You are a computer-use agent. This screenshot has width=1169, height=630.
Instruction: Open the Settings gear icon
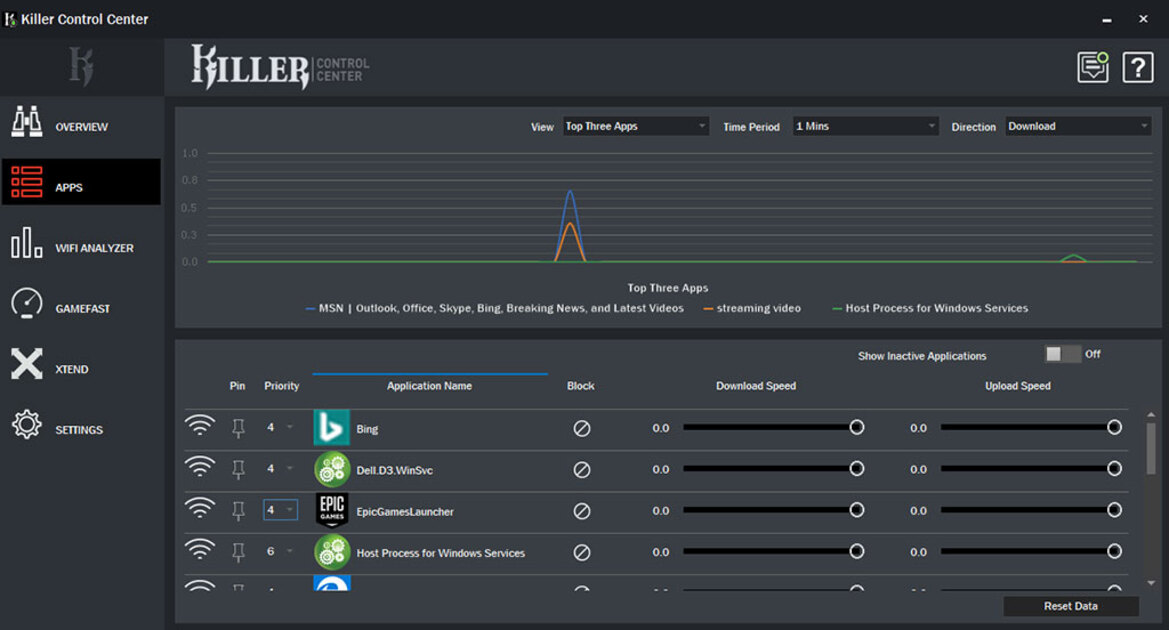27,424
